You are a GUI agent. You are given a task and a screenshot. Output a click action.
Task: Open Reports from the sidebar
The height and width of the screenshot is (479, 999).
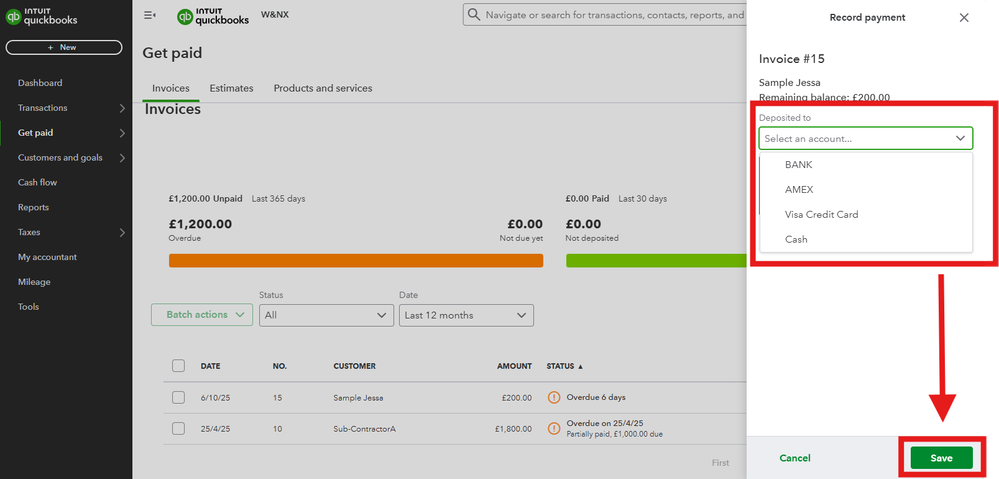coord(33,207)
